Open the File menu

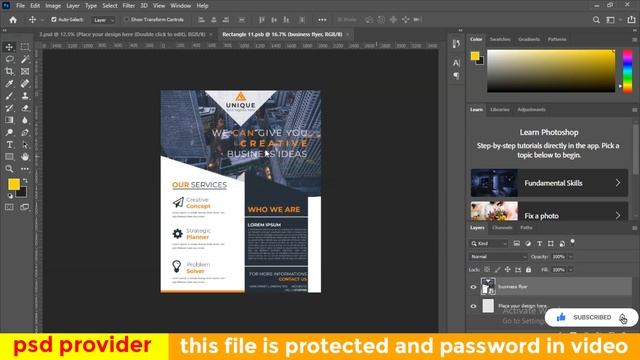(x=20, y=6)
